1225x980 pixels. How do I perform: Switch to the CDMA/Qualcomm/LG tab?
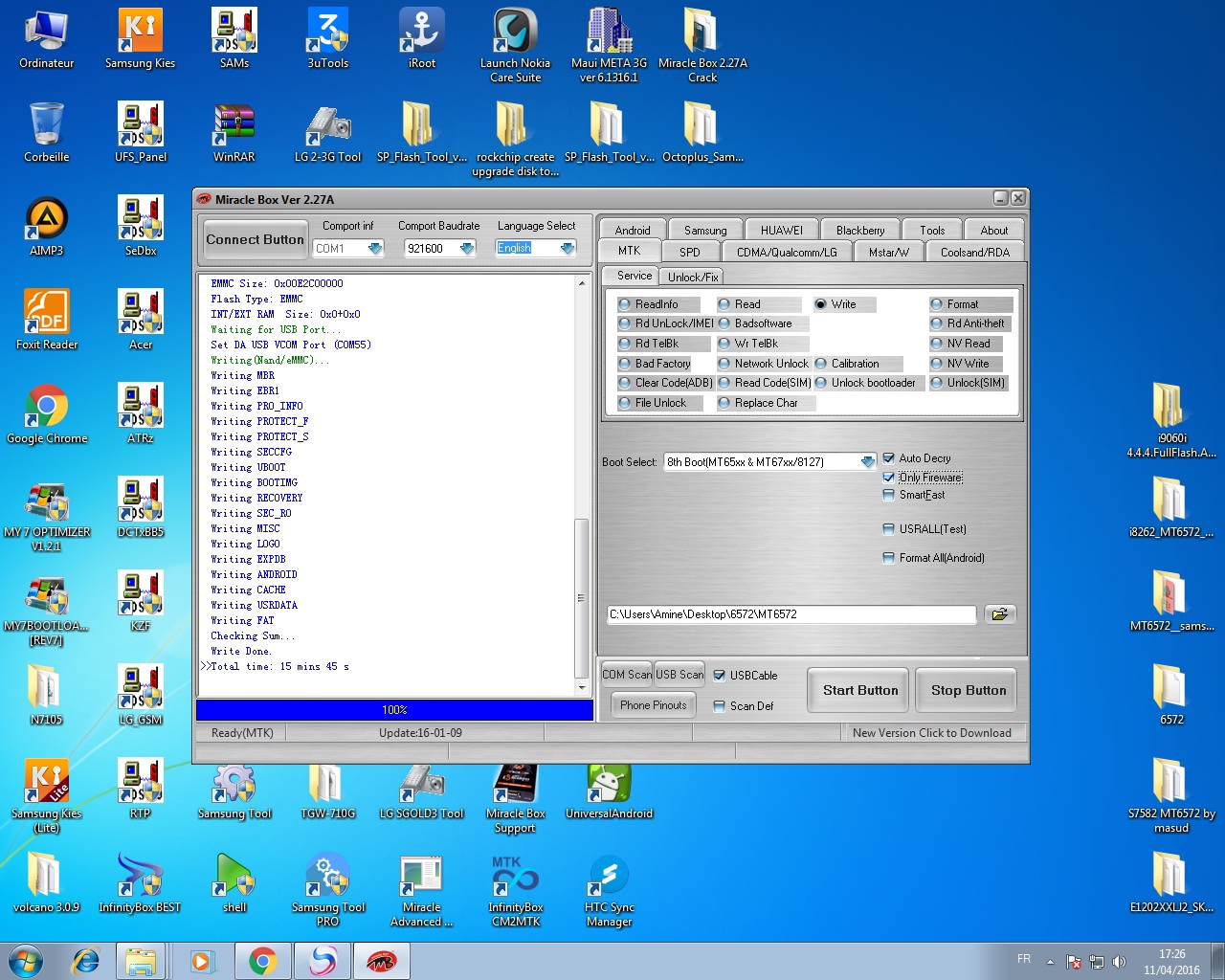point(787,252)
